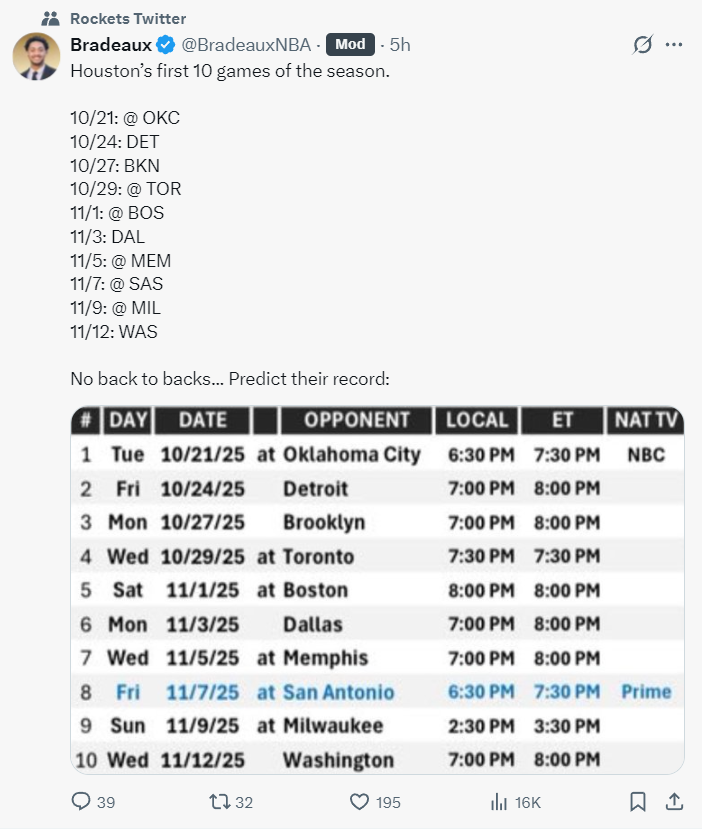Open the Rockets Twitter community link
This screenshot has width=702, height=830.
[128, 19]
